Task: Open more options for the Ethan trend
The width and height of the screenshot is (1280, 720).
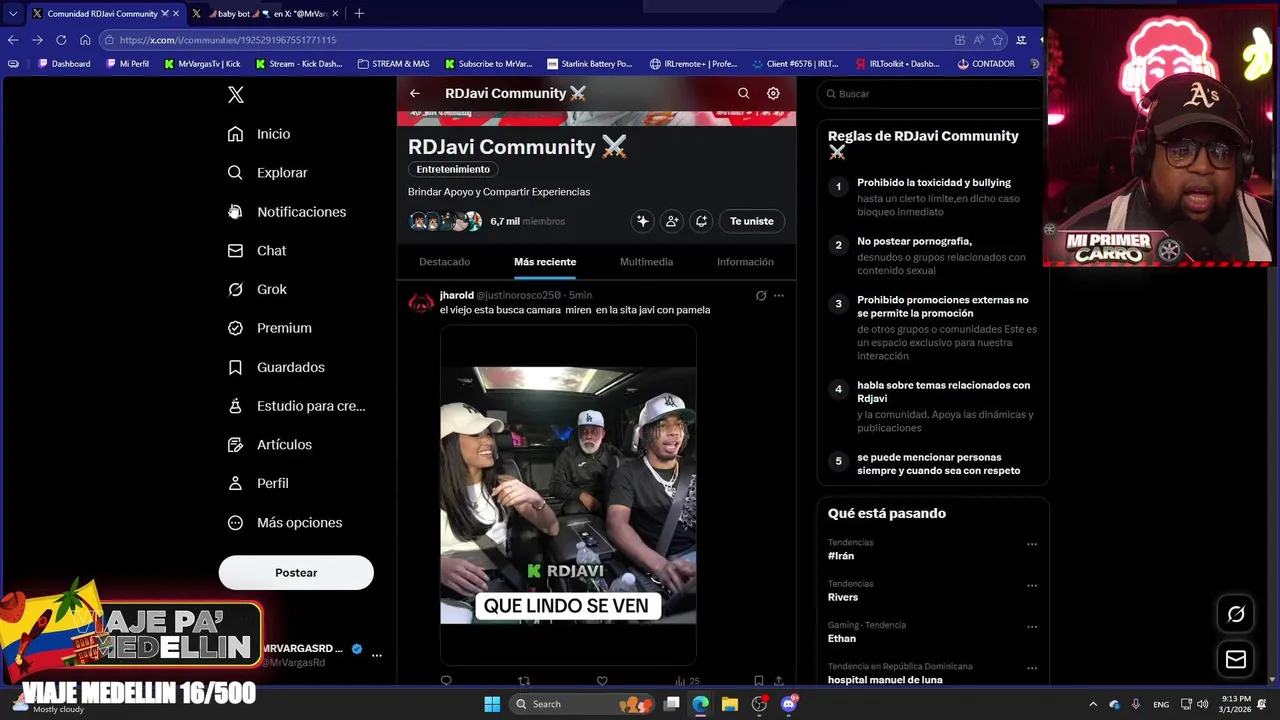Action: pyautogui.click(x=1032, y=627)
